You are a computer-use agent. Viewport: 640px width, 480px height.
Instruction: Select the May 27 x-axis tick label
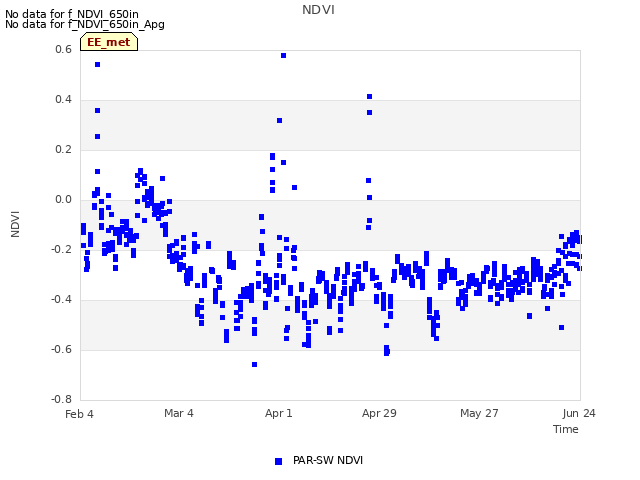pyautogui.click(x=479, y=413)
